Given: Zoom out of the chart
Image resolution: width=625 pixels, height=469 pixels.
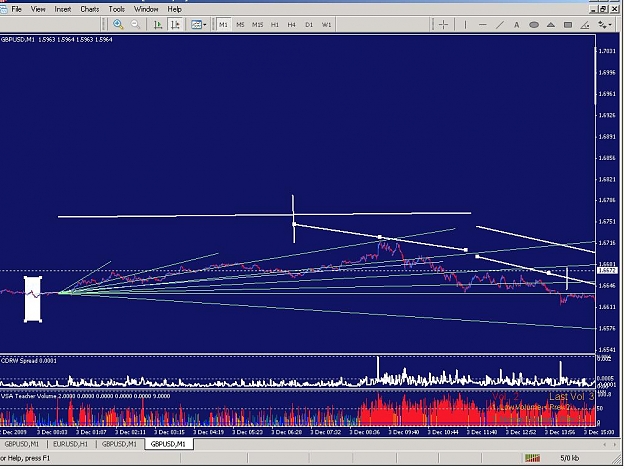Looking at the screenshot, I should click(x=136, y=25).
